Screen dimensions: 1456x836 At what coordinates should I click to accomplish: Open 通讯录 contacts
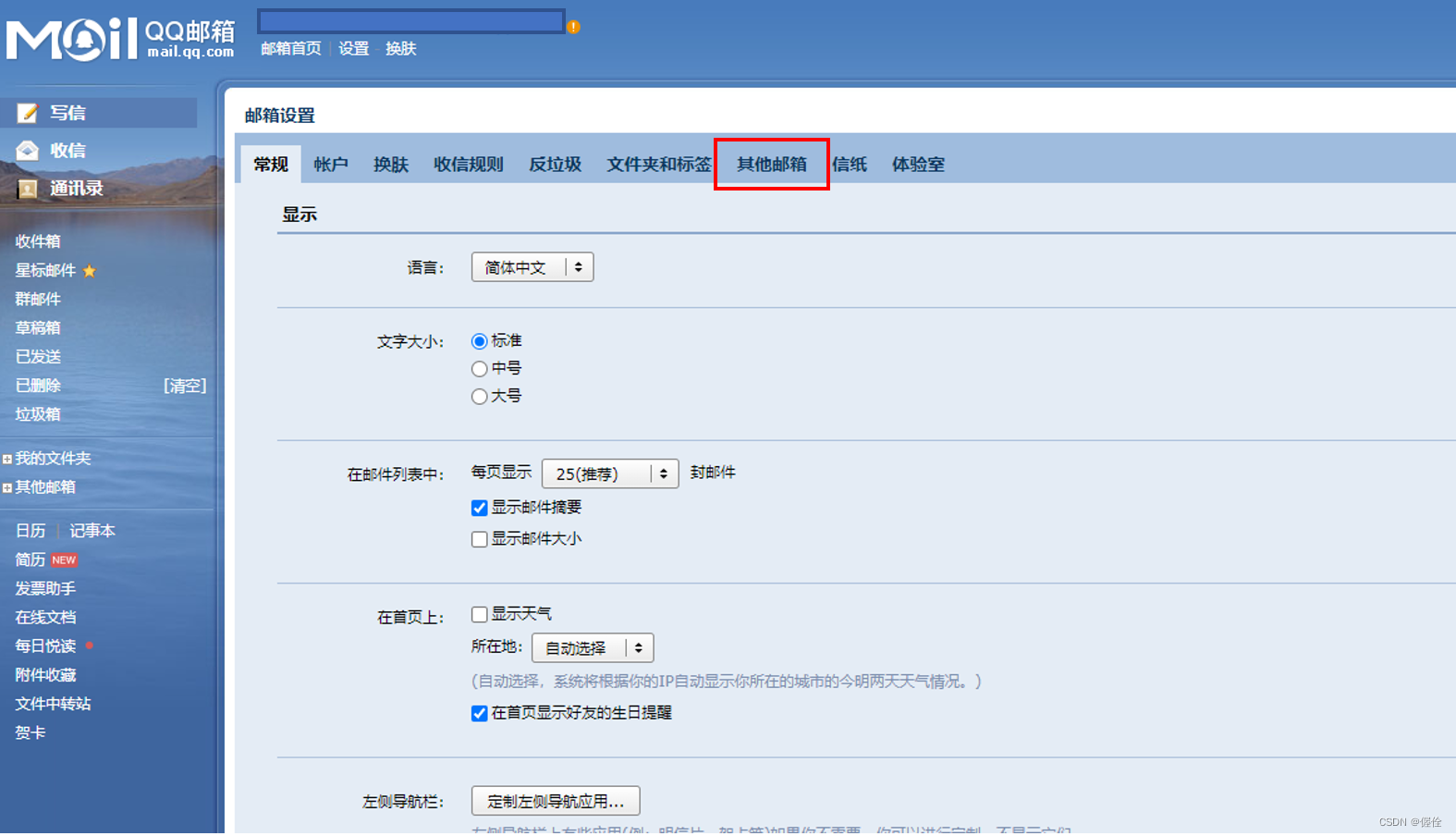(77, 189)
